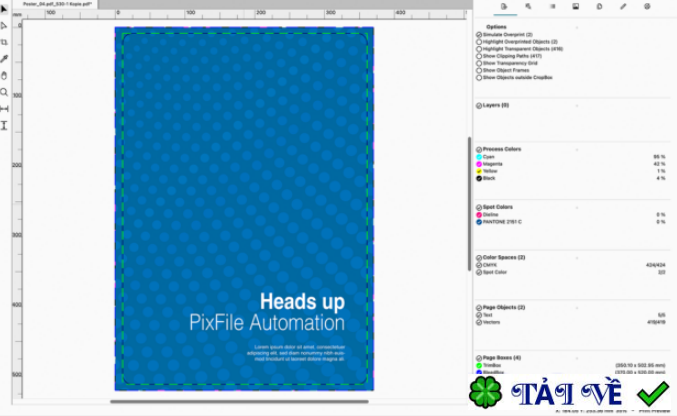This screenshot has width=677, height=416.
Task: Collapse the Process Colors section arrow
Action: (577, 149)
